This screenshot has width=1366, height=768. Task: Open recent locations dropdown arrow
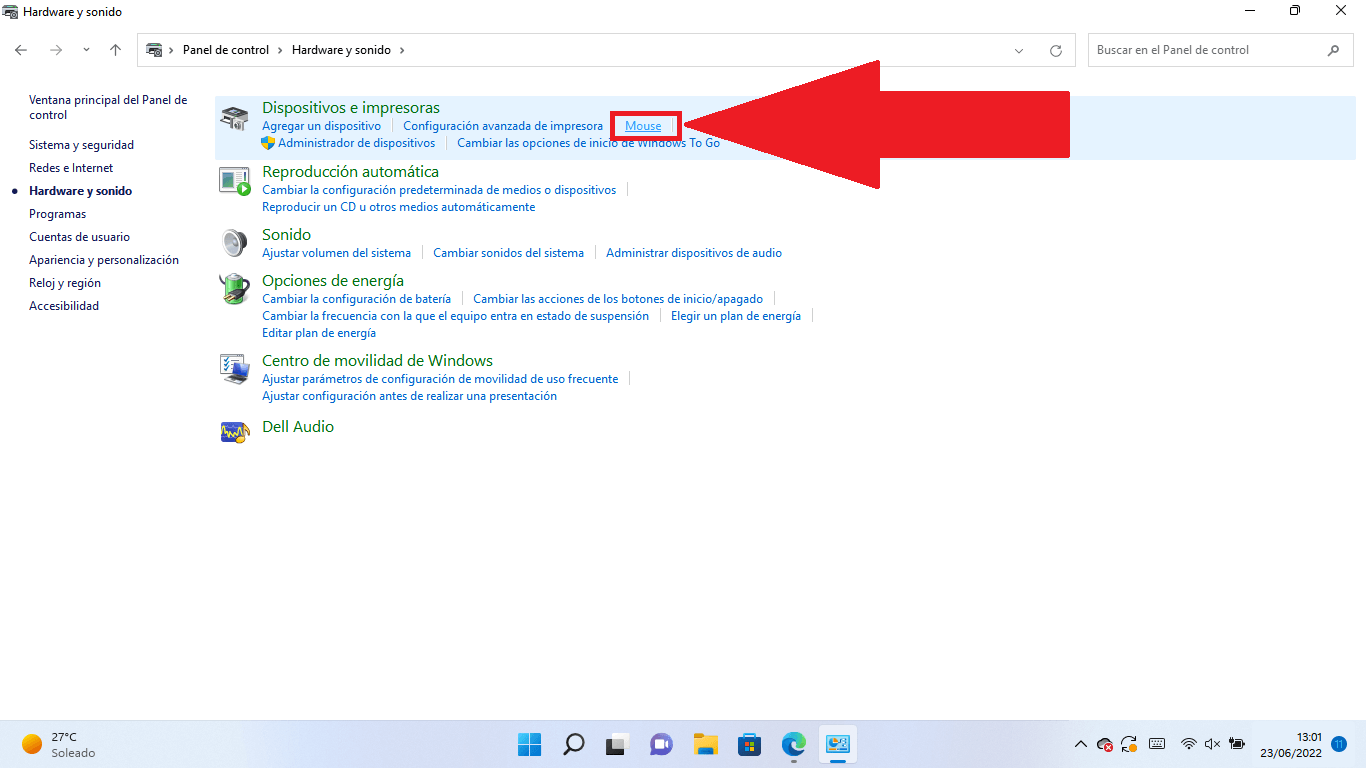[86, 50]
